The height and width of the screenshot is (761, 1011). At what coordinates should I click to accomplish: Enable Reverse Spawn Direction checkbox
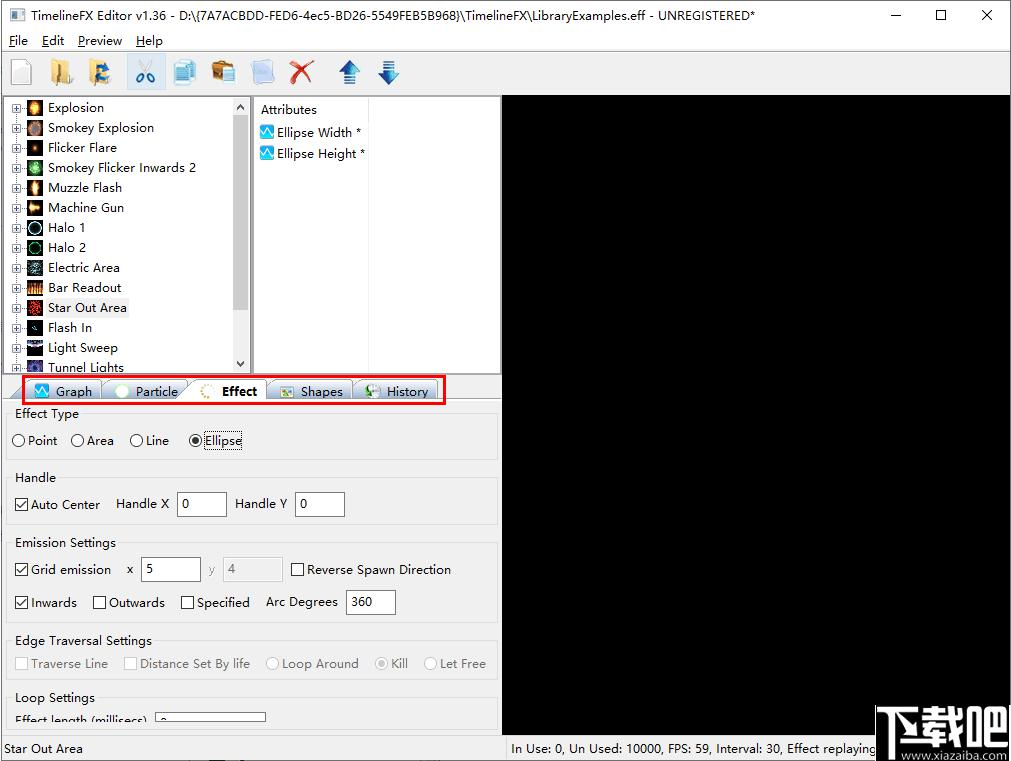pos(297,569)
